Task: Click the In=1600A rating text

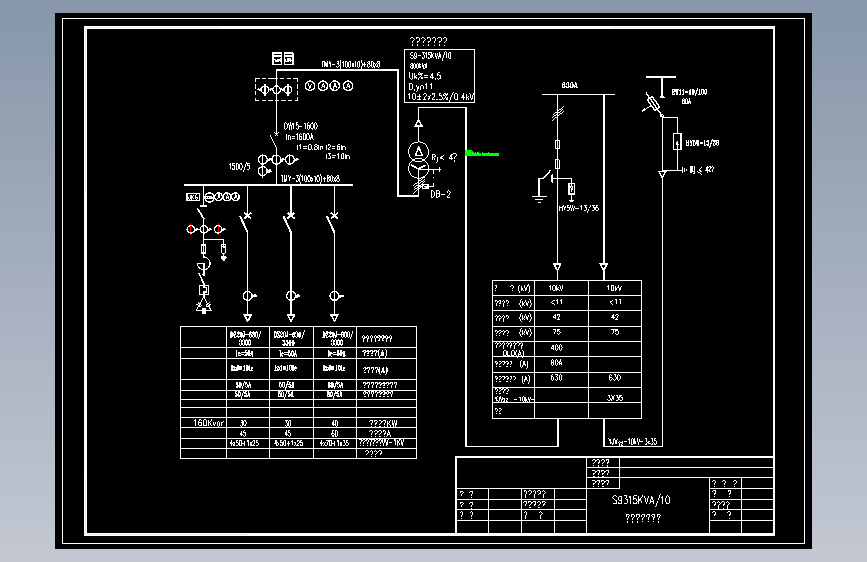Action: [299, 137]
